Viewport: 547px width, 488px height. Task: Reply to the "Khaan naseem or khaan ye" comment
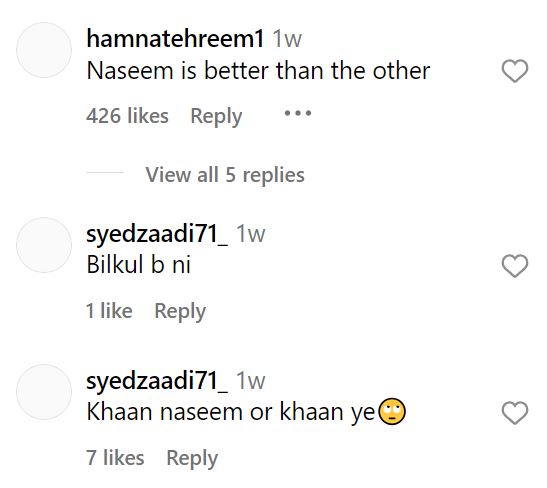(x=192, y=458)
